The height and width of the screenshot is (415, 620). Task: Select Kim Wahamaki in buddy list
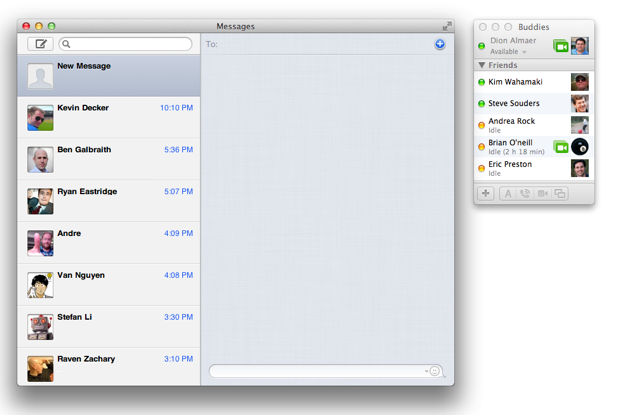click(520, 81)
